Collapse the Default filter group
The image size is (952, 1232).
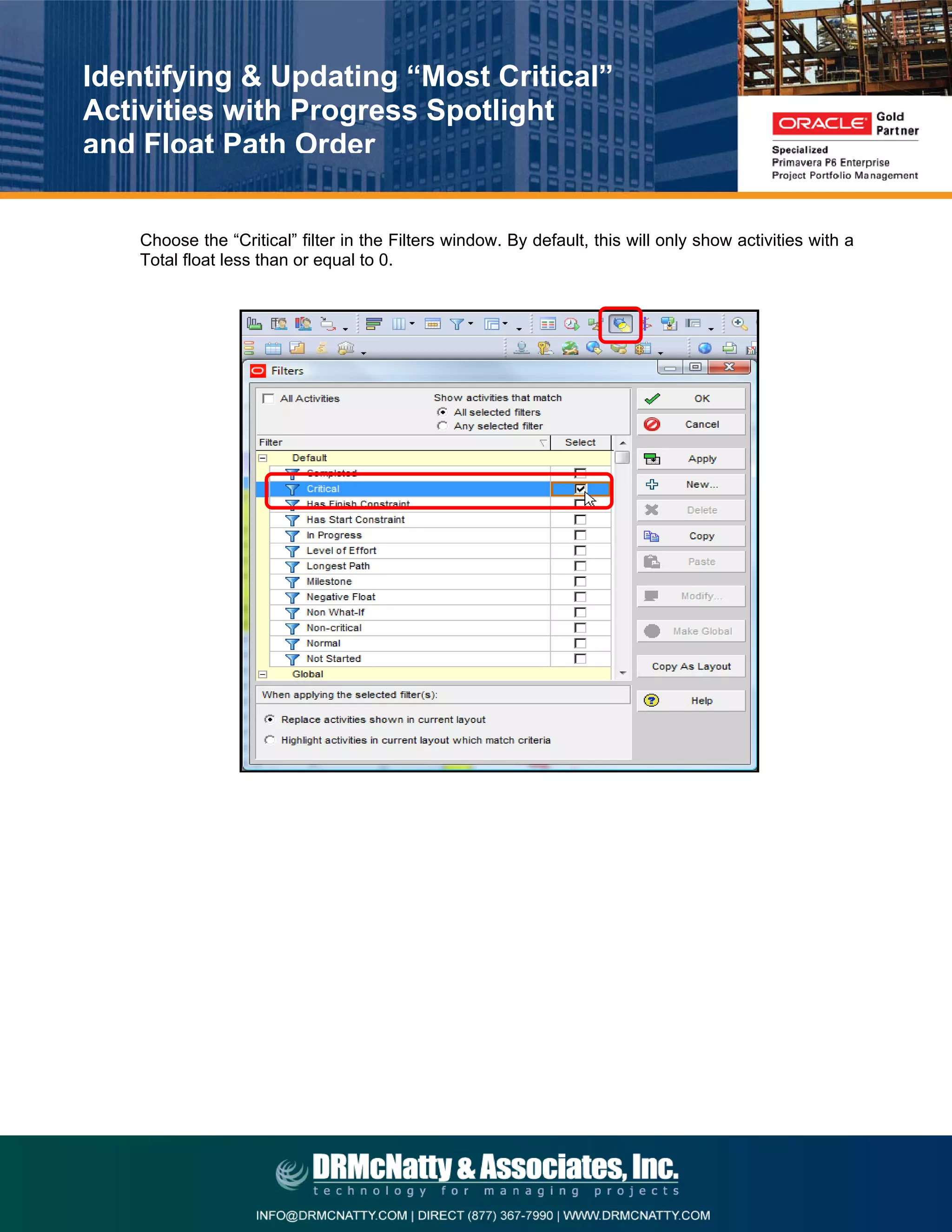[x=263, y=458]
